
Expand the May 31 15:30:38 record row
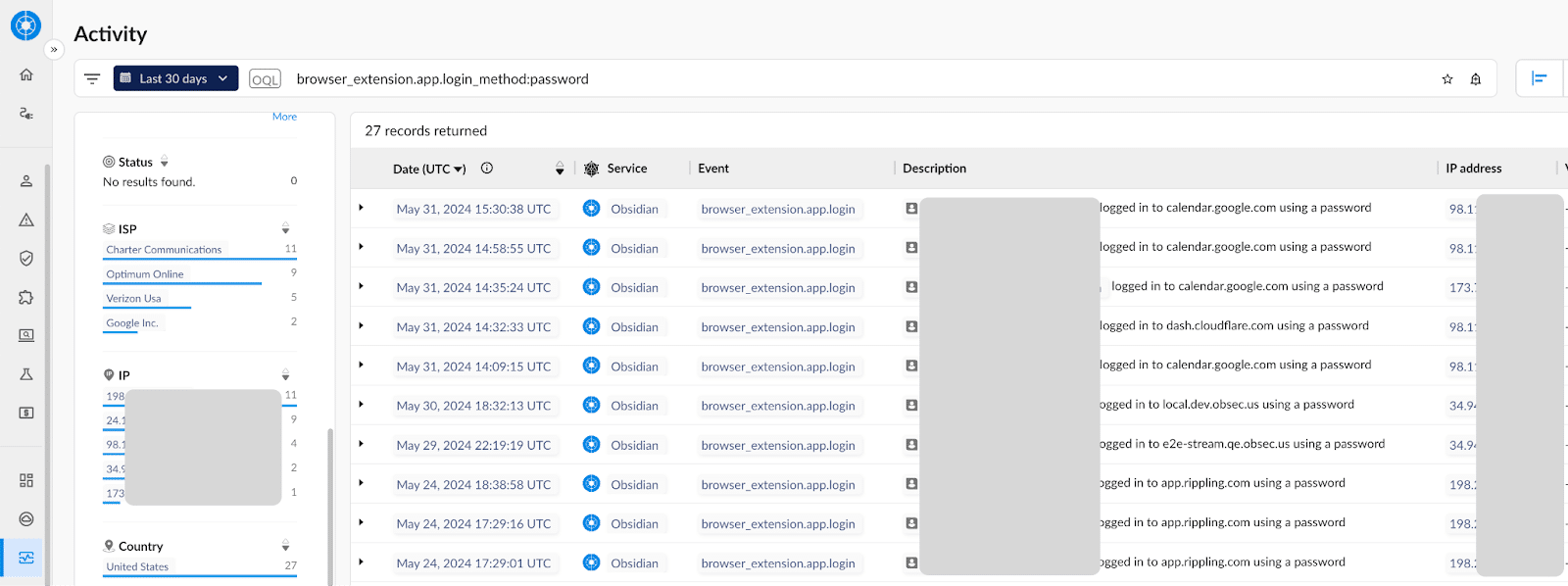362,208
